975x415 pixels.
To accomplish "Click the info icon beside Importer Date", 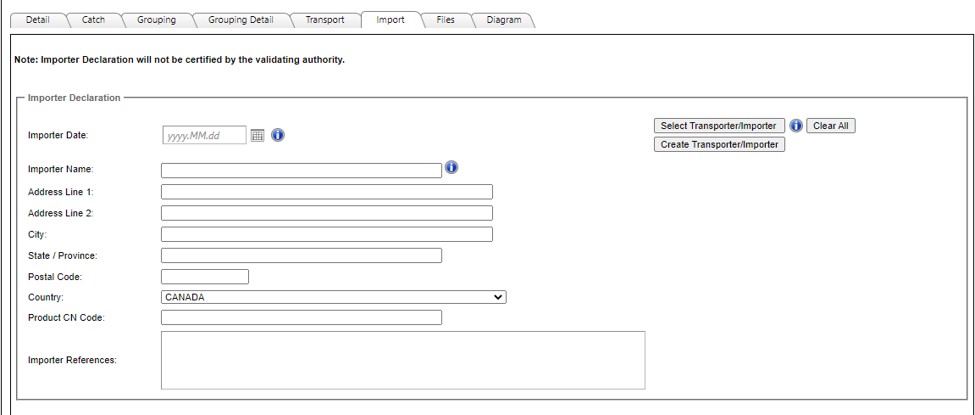I will [278, 135].
